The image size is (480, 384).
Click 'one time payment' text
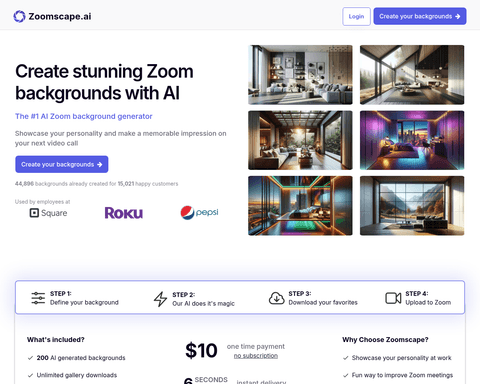256,346
